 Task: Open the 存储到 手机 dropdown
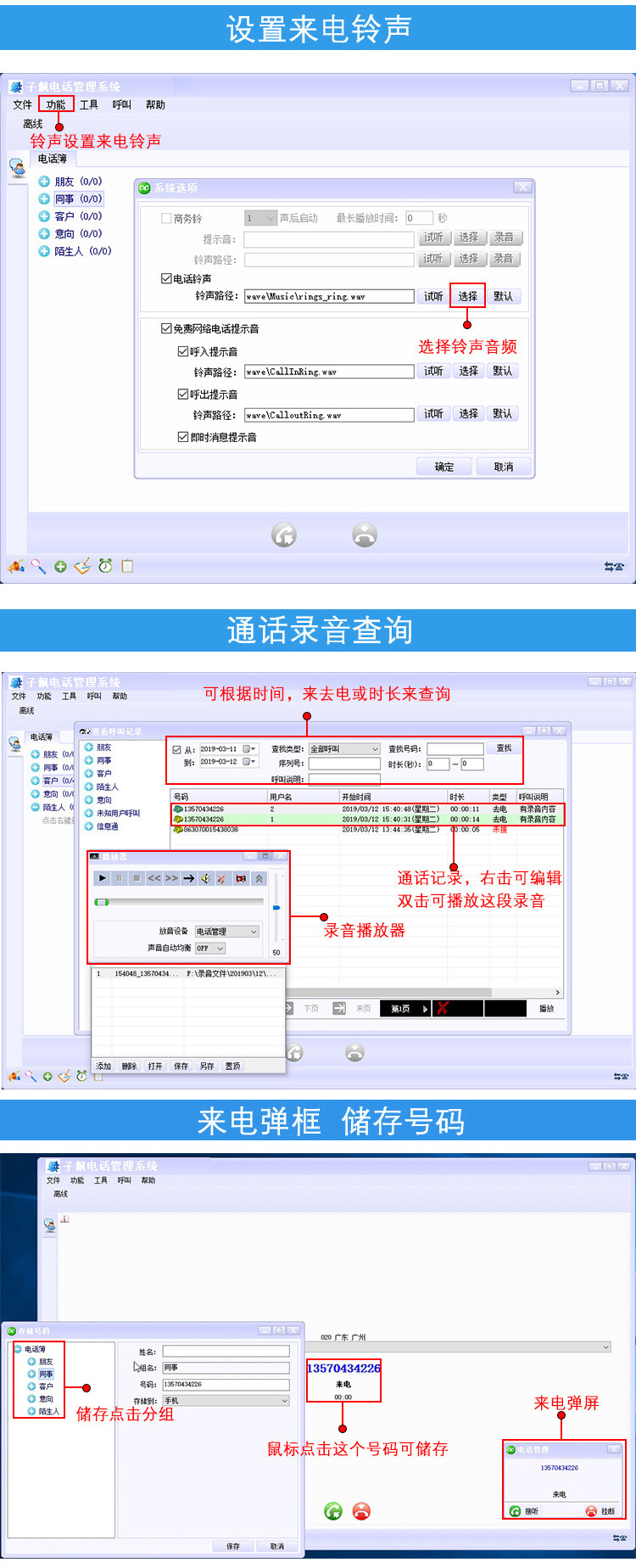[226, 1401]
